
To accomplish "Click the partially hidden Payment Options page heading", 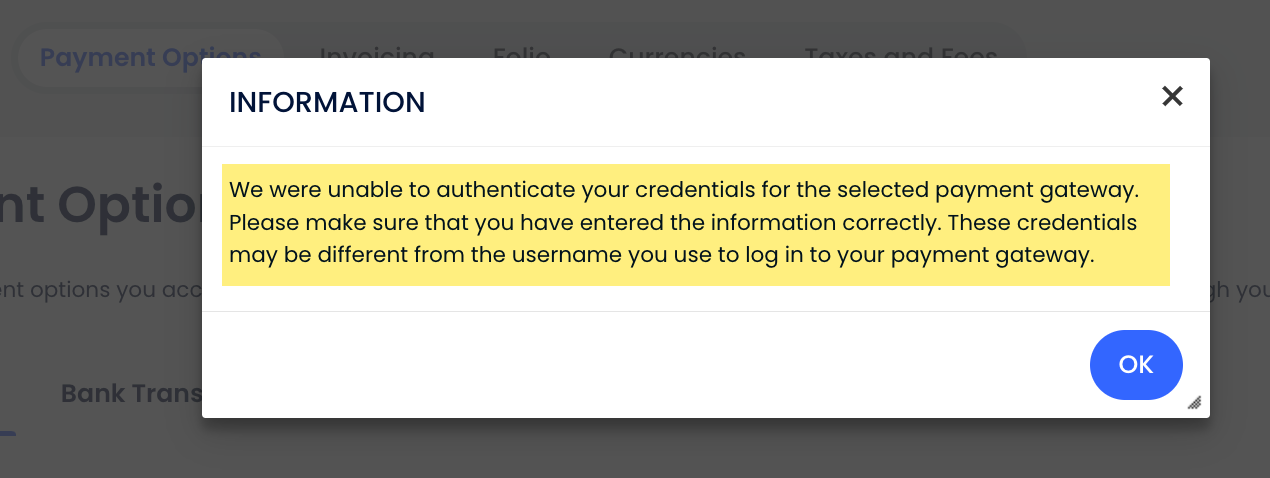I will (x=100, y=206).
